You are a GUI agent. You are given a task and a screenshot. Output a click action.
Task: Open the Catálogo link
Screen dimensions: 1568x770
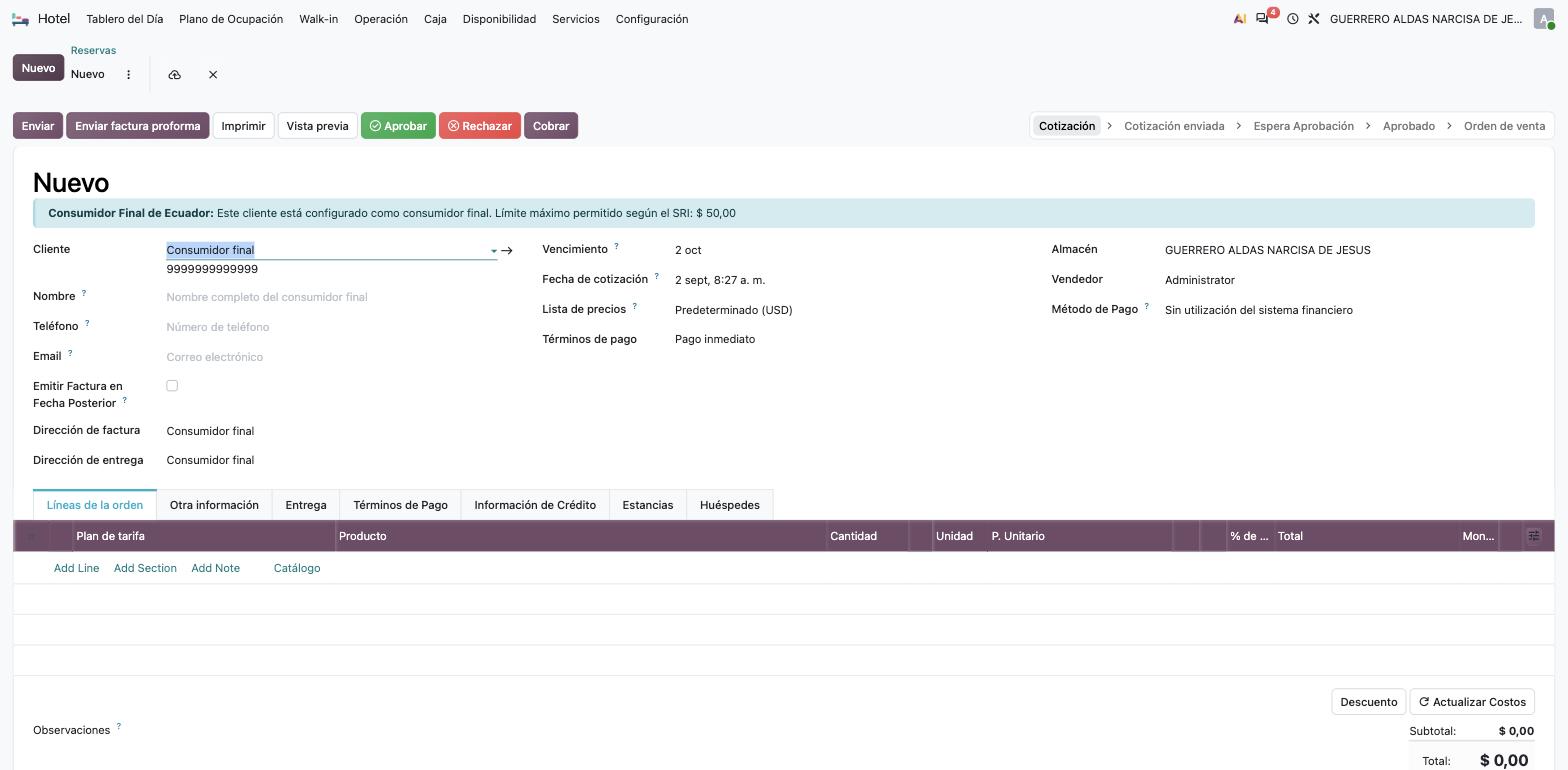pos(297,568)
